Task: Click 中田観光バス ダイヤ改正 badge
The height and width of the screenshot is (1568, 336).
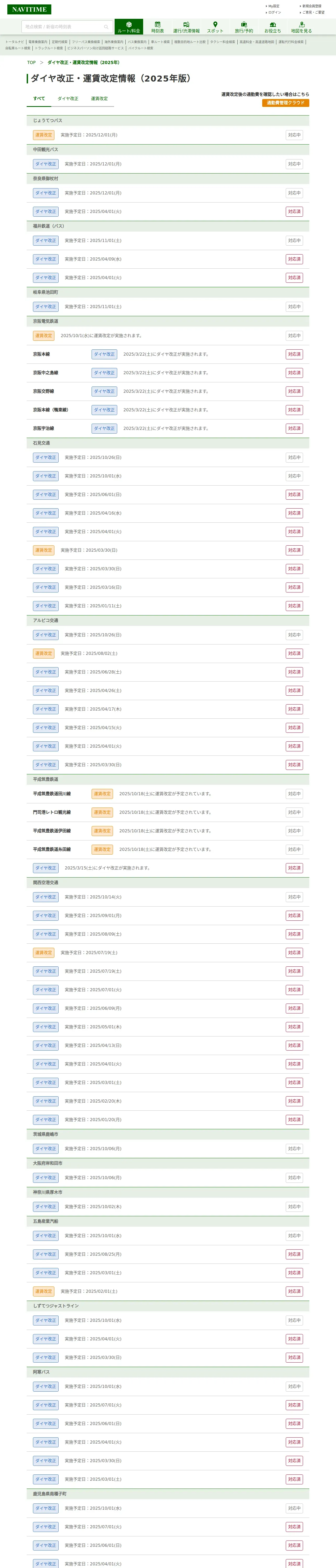Action: pos(46,164)
